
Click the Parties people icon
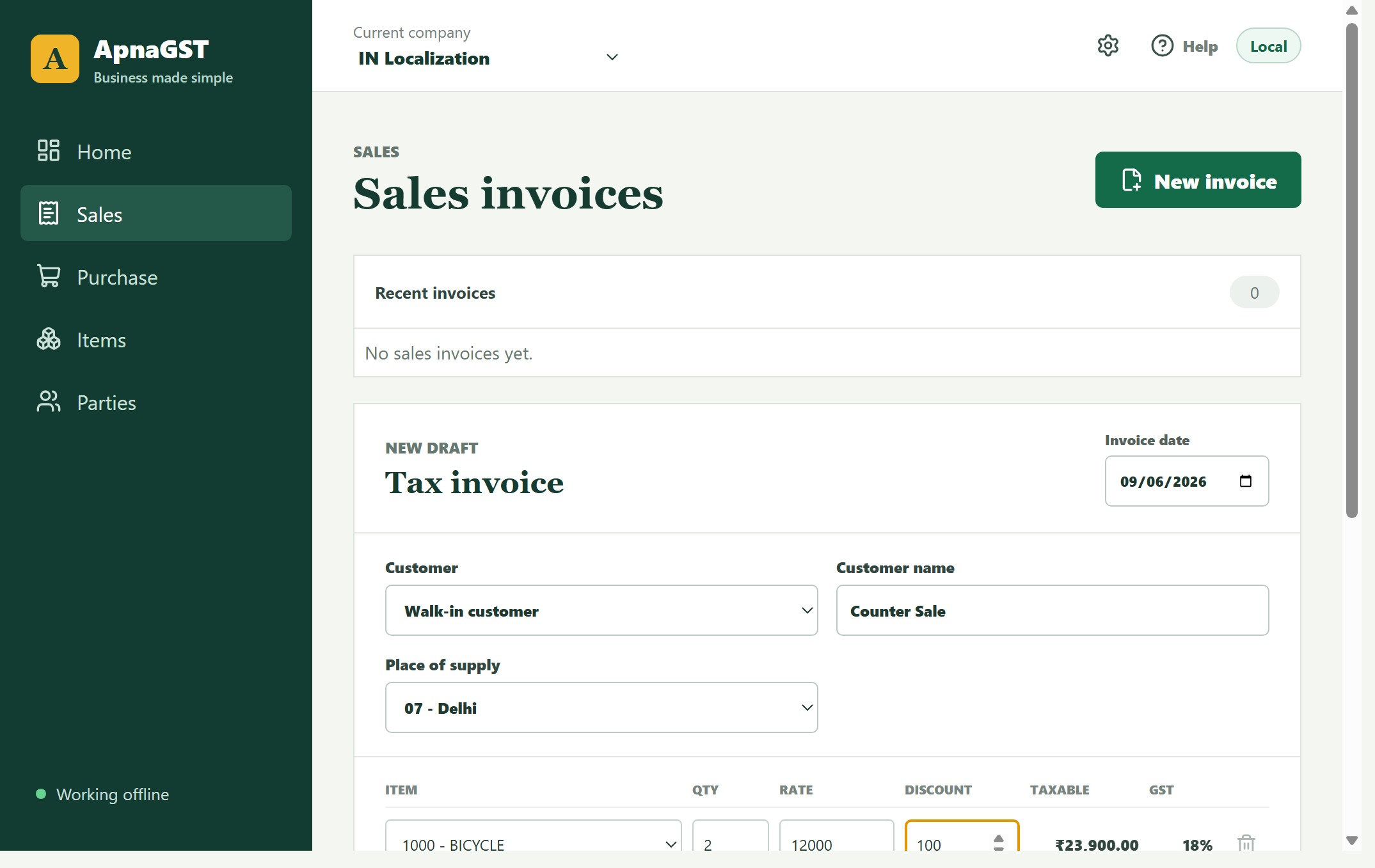point(49,402)
